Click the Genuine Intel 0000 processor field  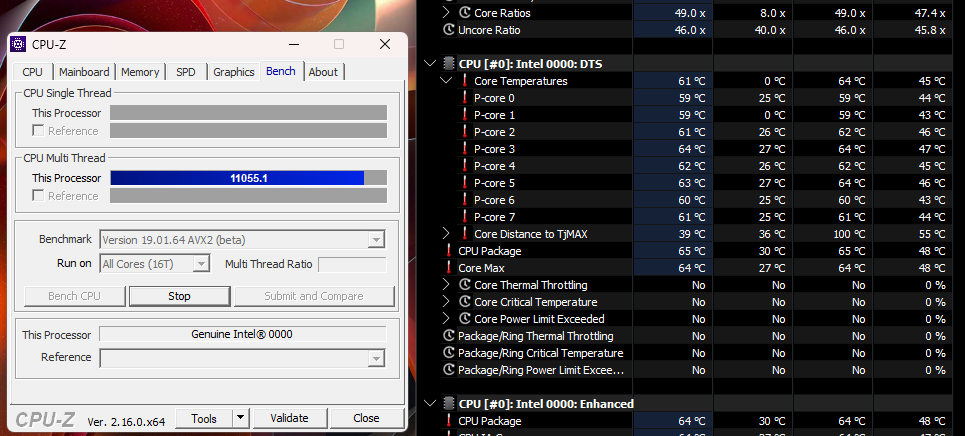click(242, 334)
